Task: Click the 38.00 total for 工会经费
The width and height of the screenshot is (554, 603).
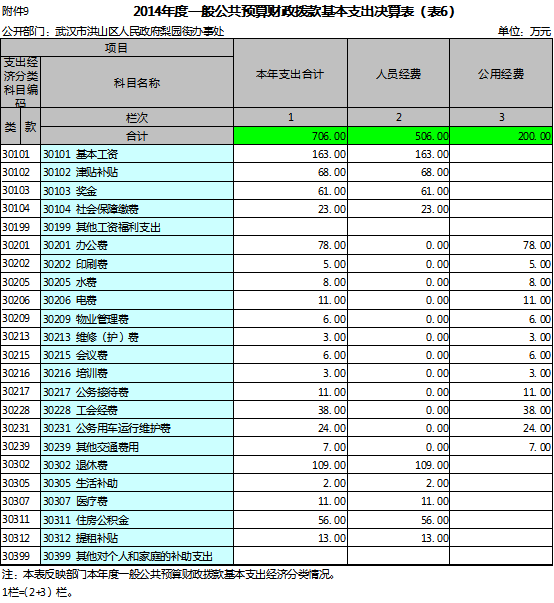Action: (290, 410)
